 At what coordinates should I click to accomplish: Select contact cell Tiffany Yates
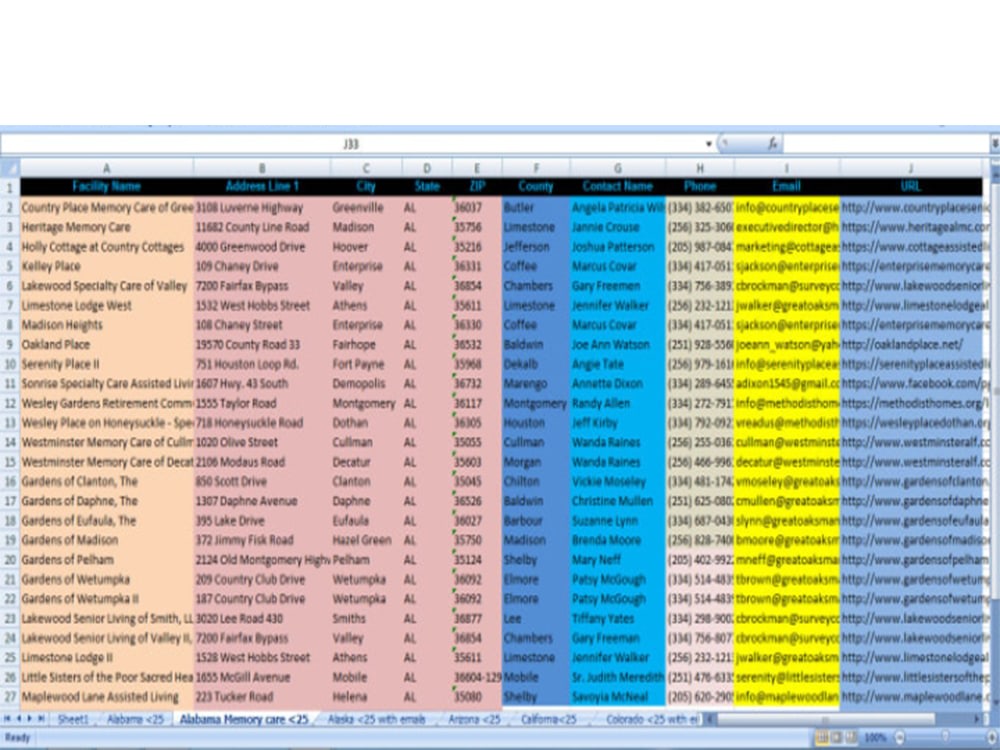click(x=617, y=619)
